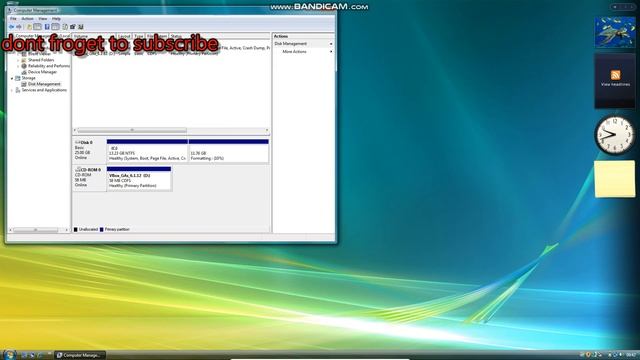
Task: Click the analog clock gadget
Action: [x=615, y=135]
